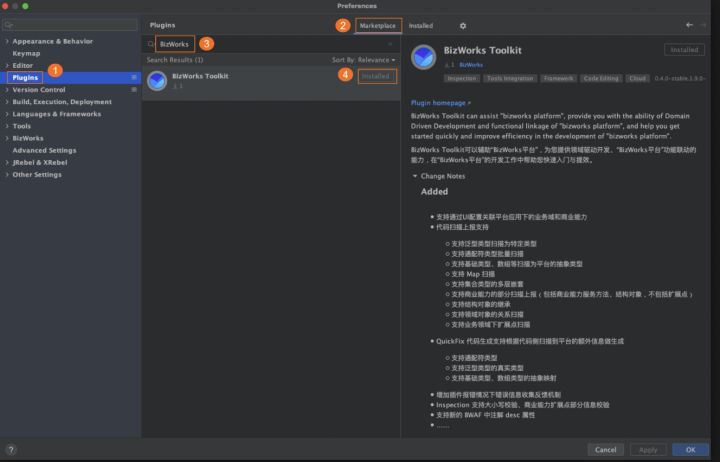Image resolution: width=720 pixels, height=462 pixels.
Task: Click the search magnifier in plugin search
Action: (151, 44)
